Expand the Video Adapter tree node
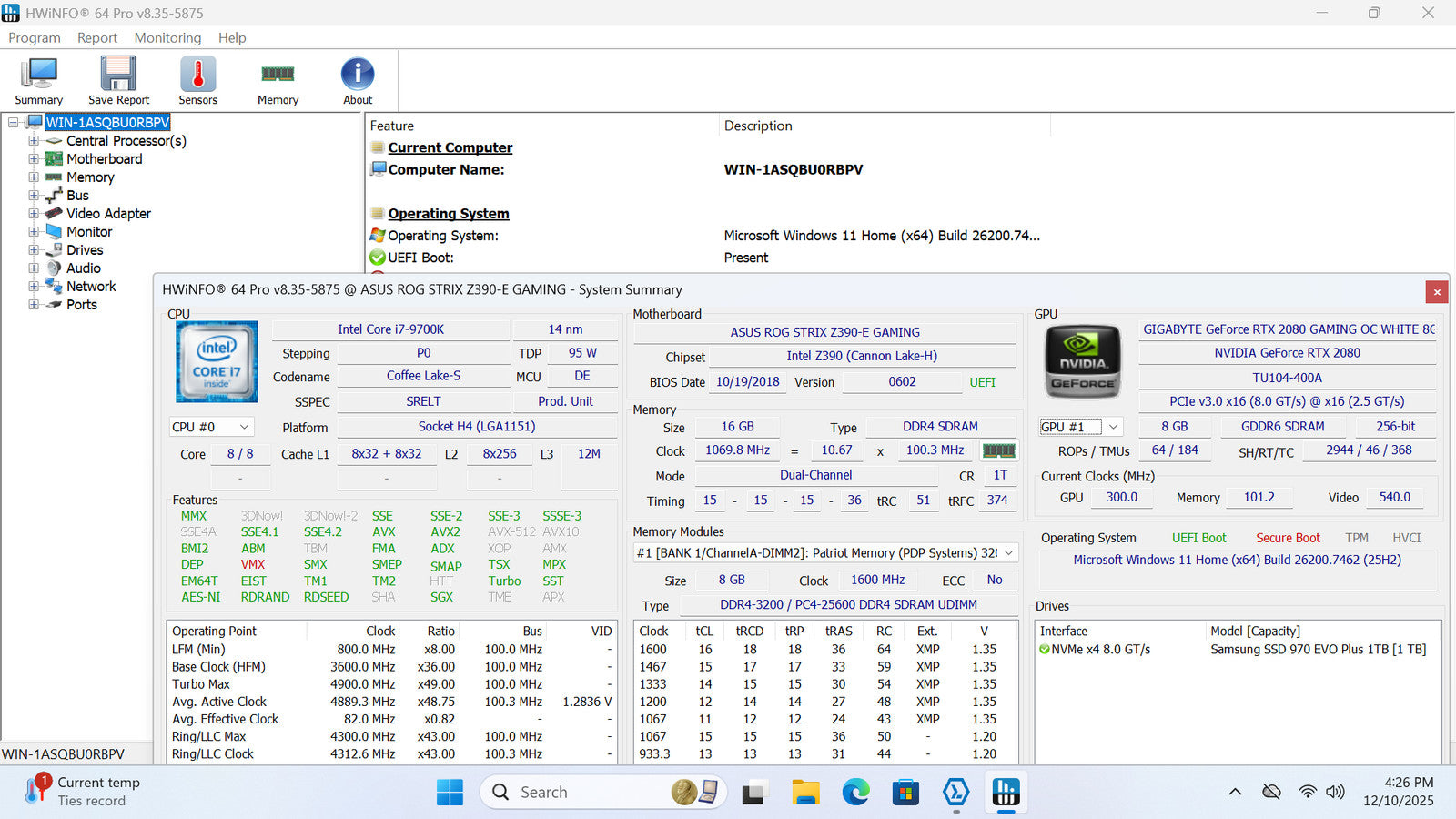Viewport: 1456px width, 819px height. pyautogui.click(x=34, y=214)
